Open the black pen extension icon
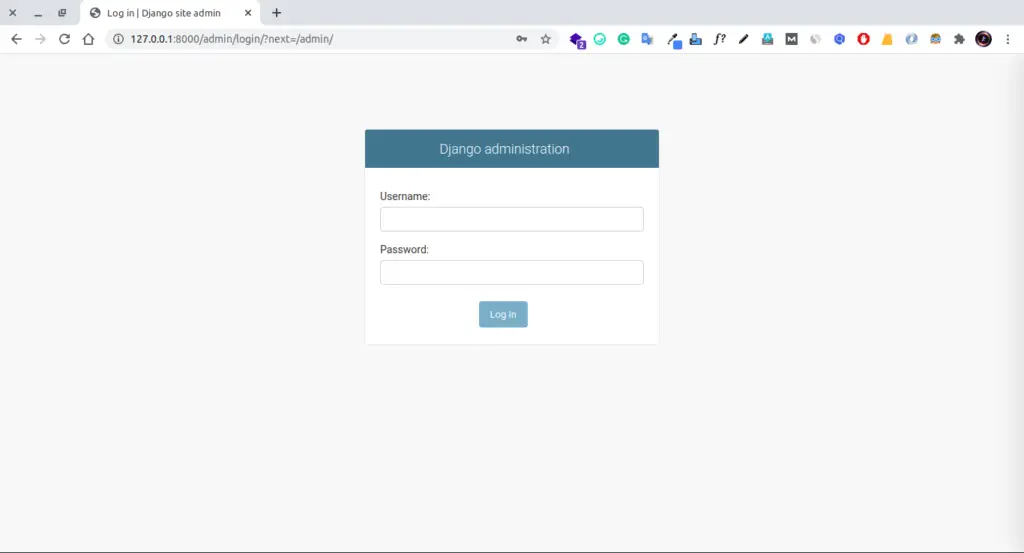The image size is (1024, 553). point(743,39)
